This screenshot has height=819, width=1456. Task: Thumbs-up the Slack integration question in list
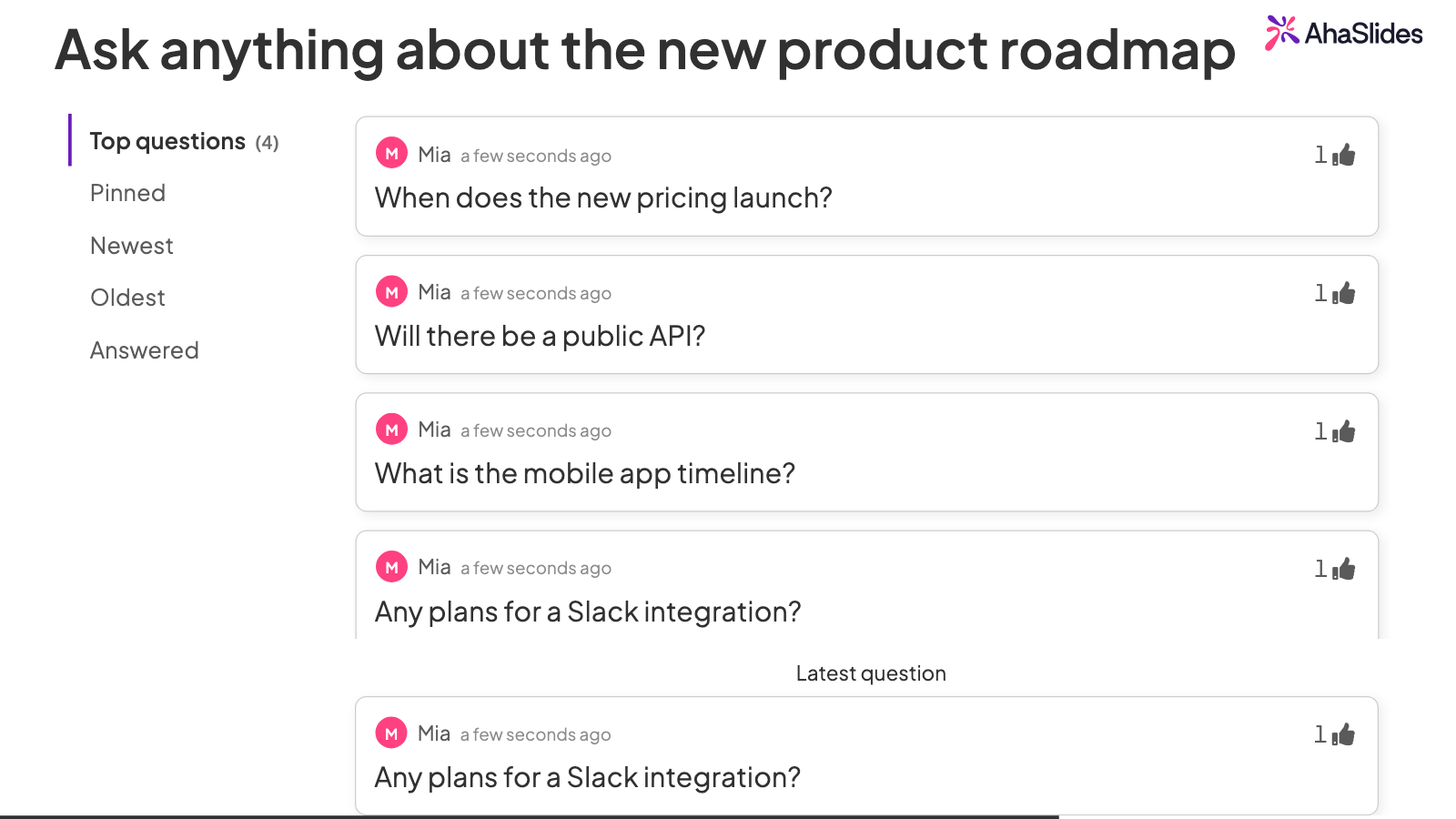(x=1343, y=569)
